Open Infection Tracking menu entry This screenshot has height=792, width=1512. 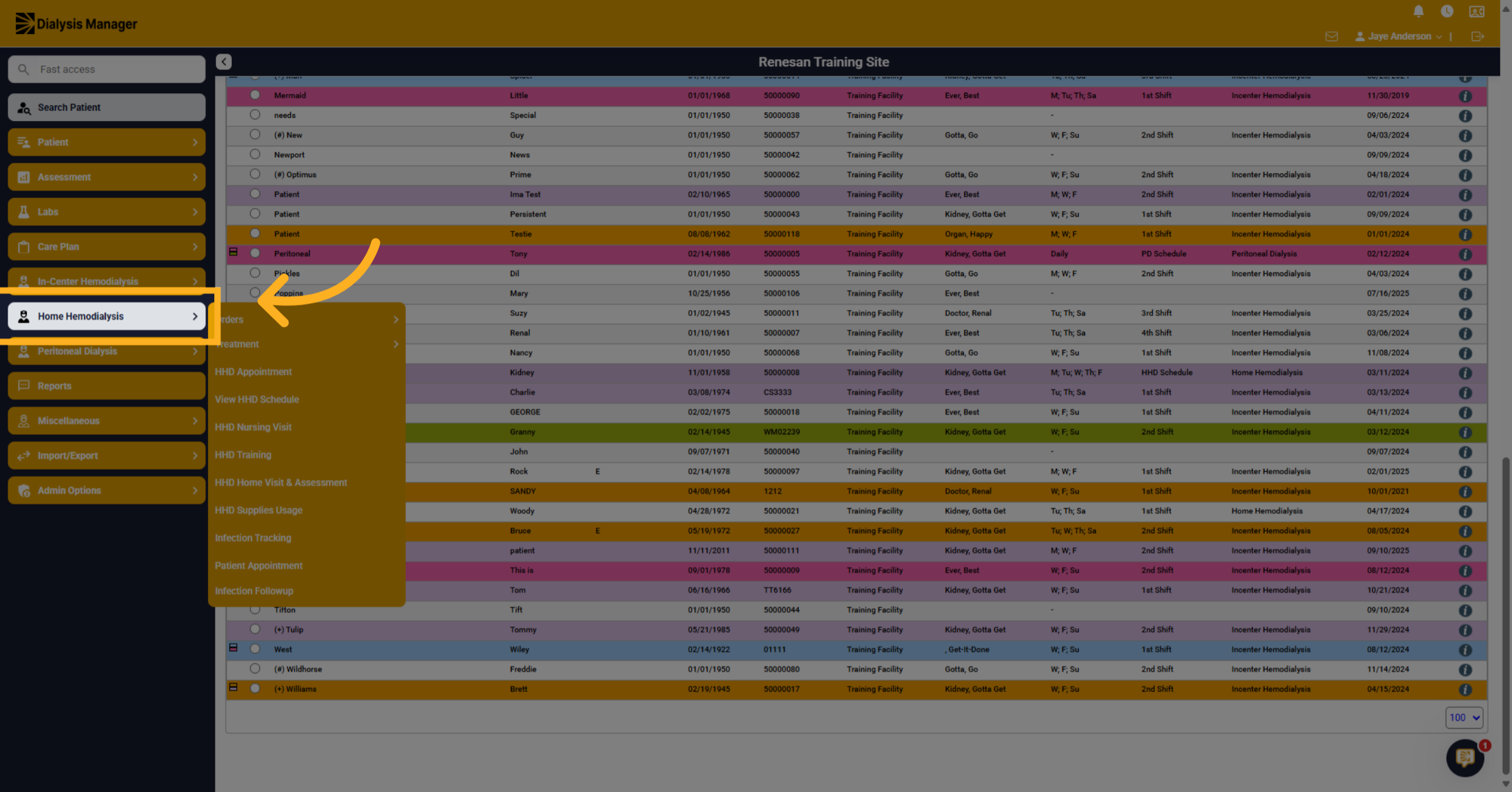coord(253,538)
